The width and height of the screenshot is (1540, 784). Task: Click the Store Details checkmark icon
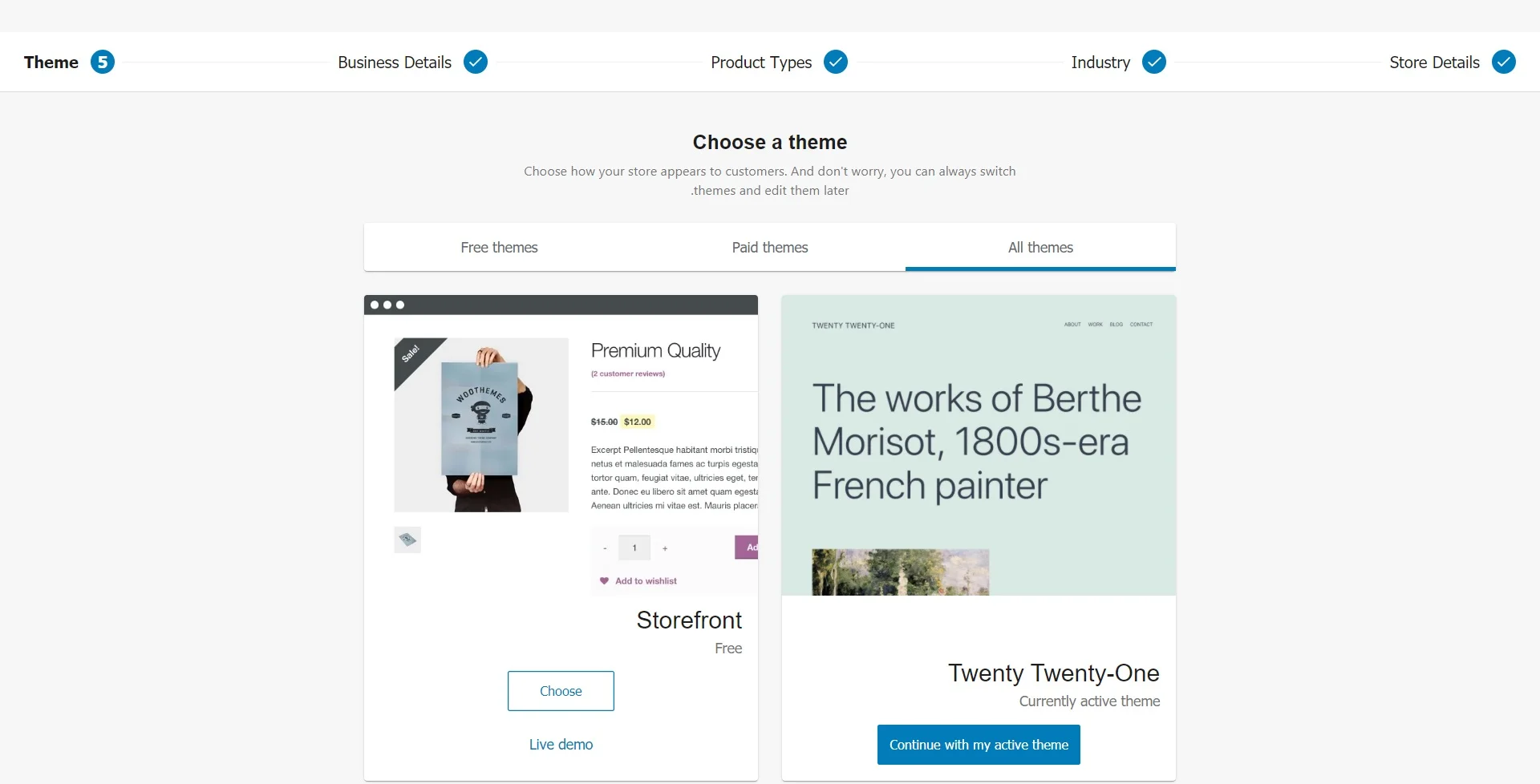1504,62
